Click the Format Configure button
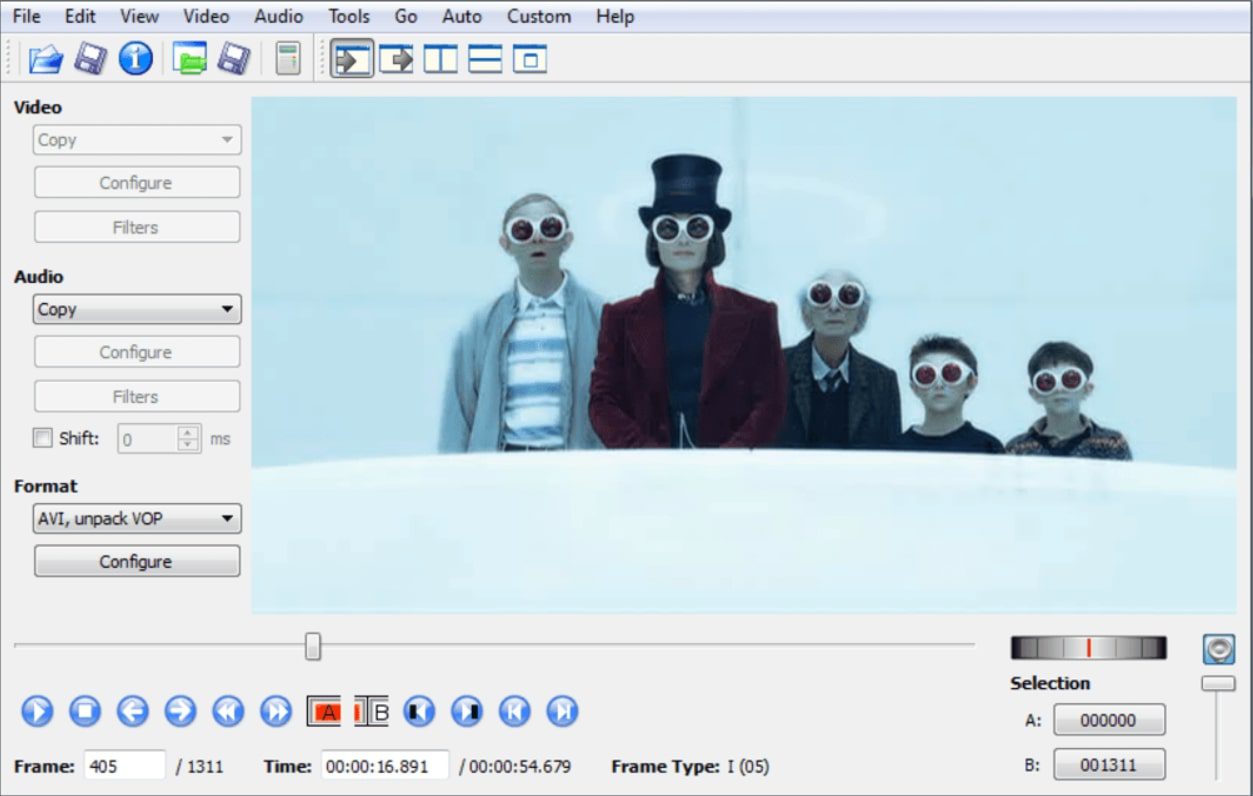Screen dimensions: 1253x796 [x=137, y=561]
